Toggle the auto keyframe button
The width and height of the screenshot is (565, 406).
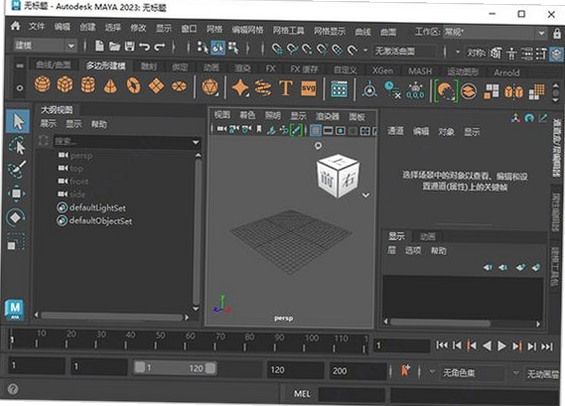click(405, 370)
